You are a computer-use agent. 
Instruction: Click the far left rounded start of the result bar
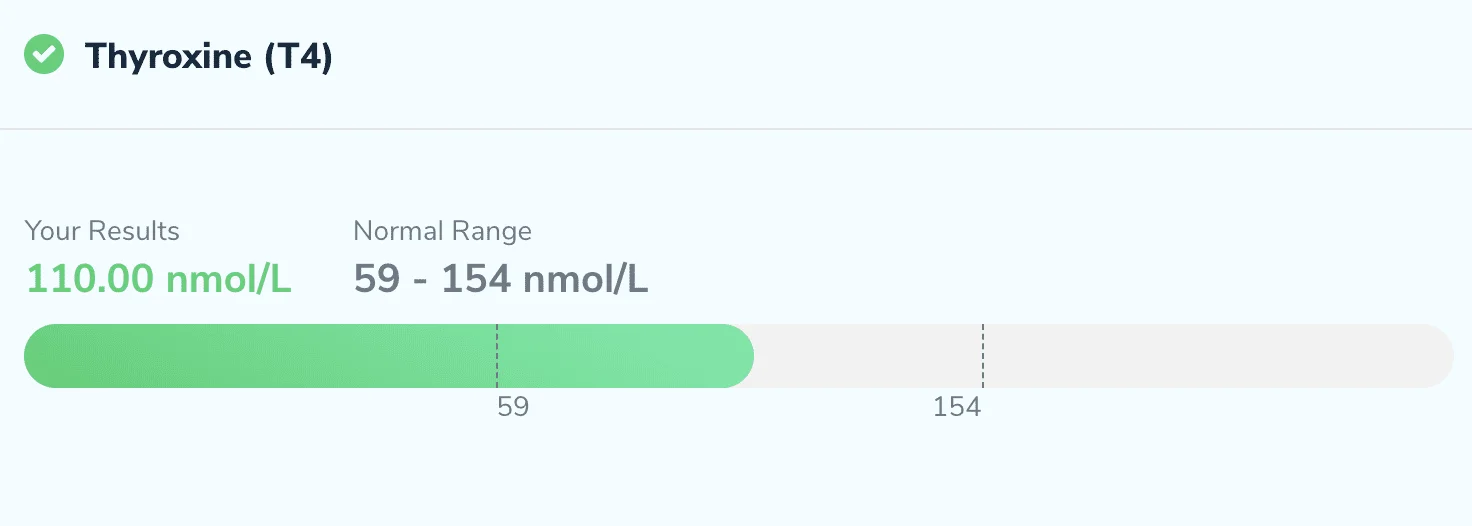pos(40,356)
